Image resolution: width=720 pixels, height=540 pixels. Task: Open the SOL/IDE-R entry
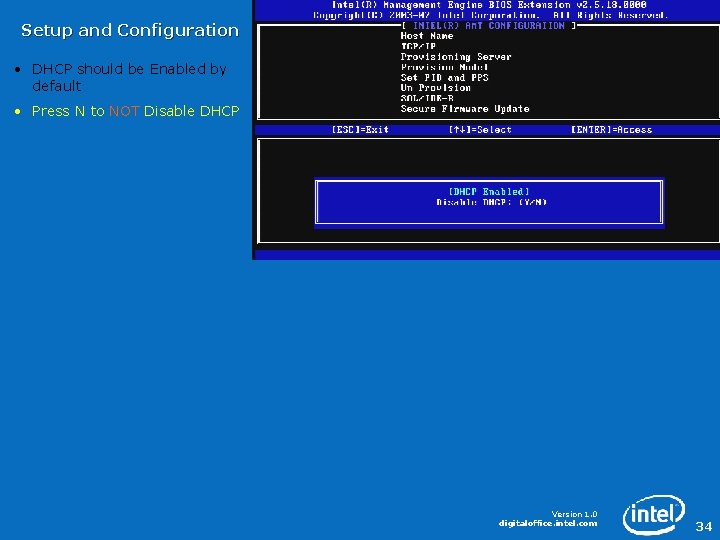click(427, 98)
